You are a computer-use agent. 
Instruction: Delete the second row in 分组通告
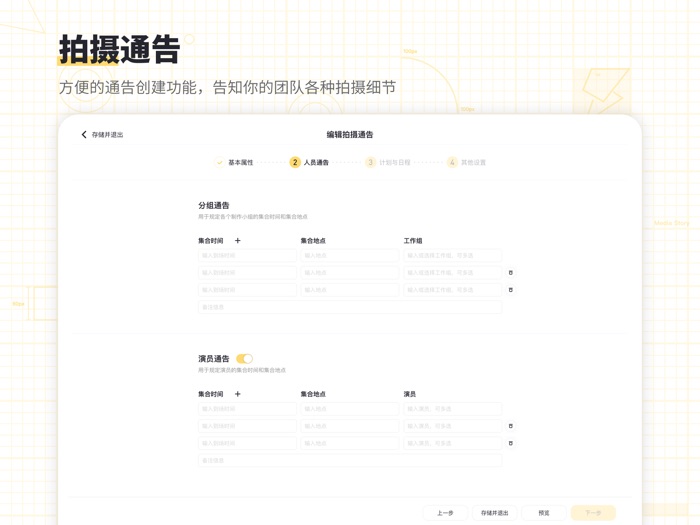pos(511,273)
